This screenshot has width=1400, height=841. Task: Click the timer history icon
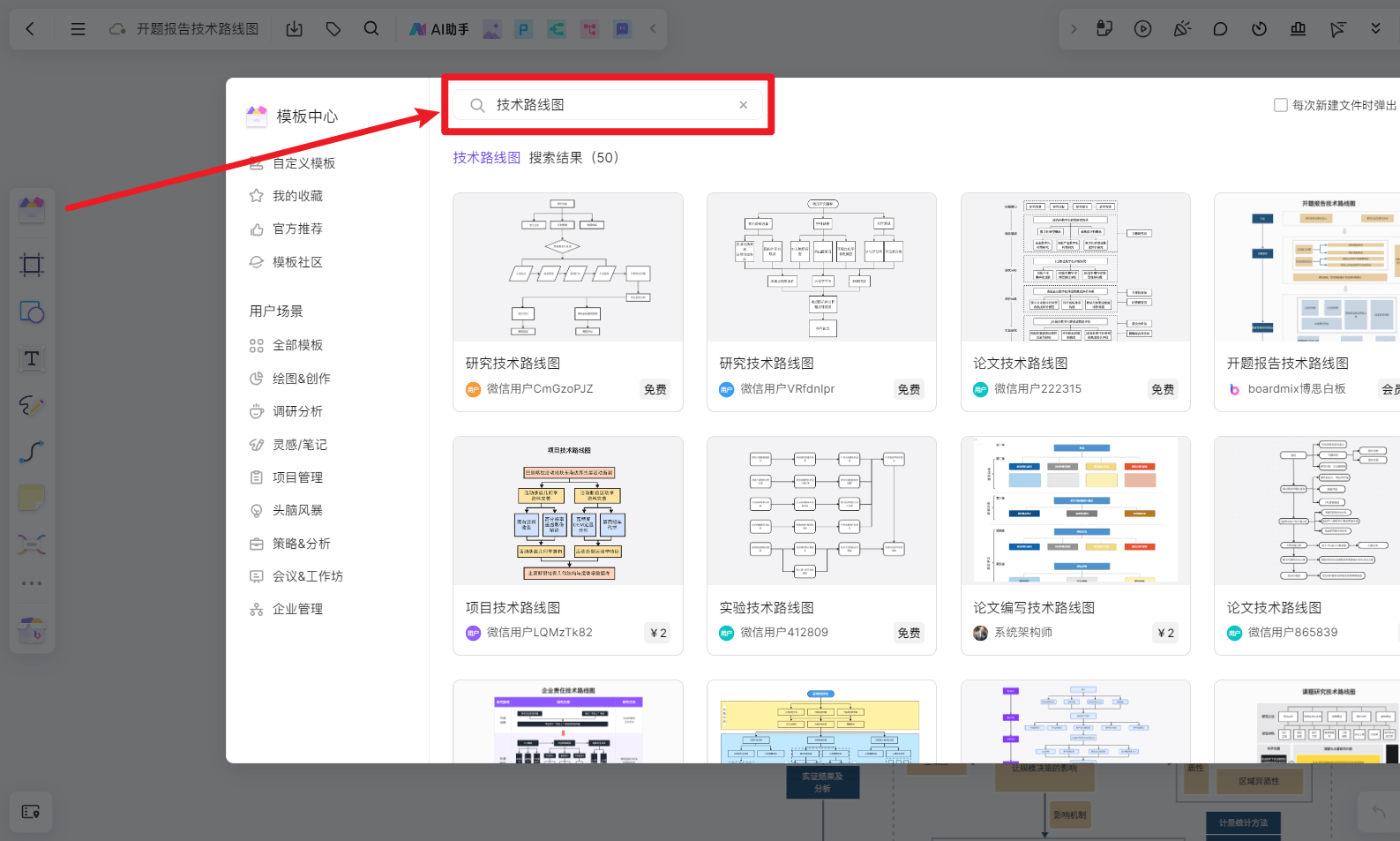click(1260, 29)
